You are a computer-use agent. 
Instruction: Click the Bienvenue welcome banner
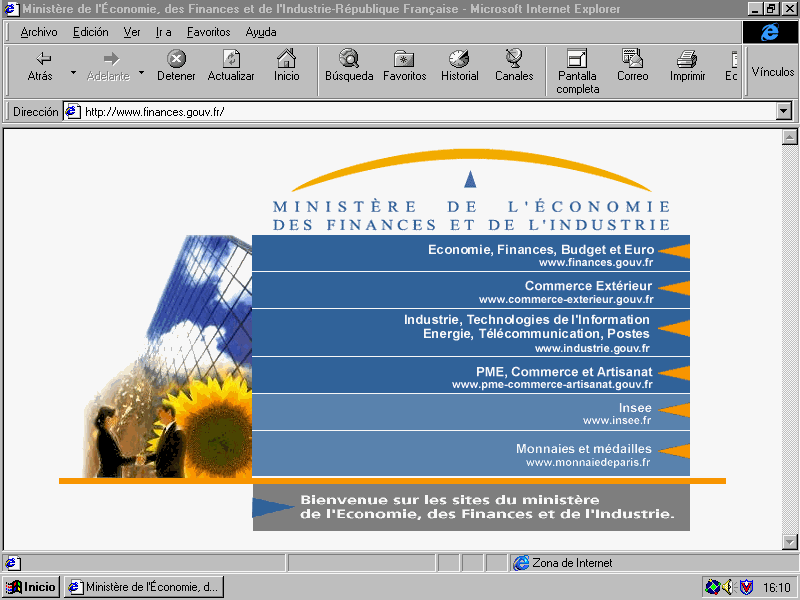point(471,507)
